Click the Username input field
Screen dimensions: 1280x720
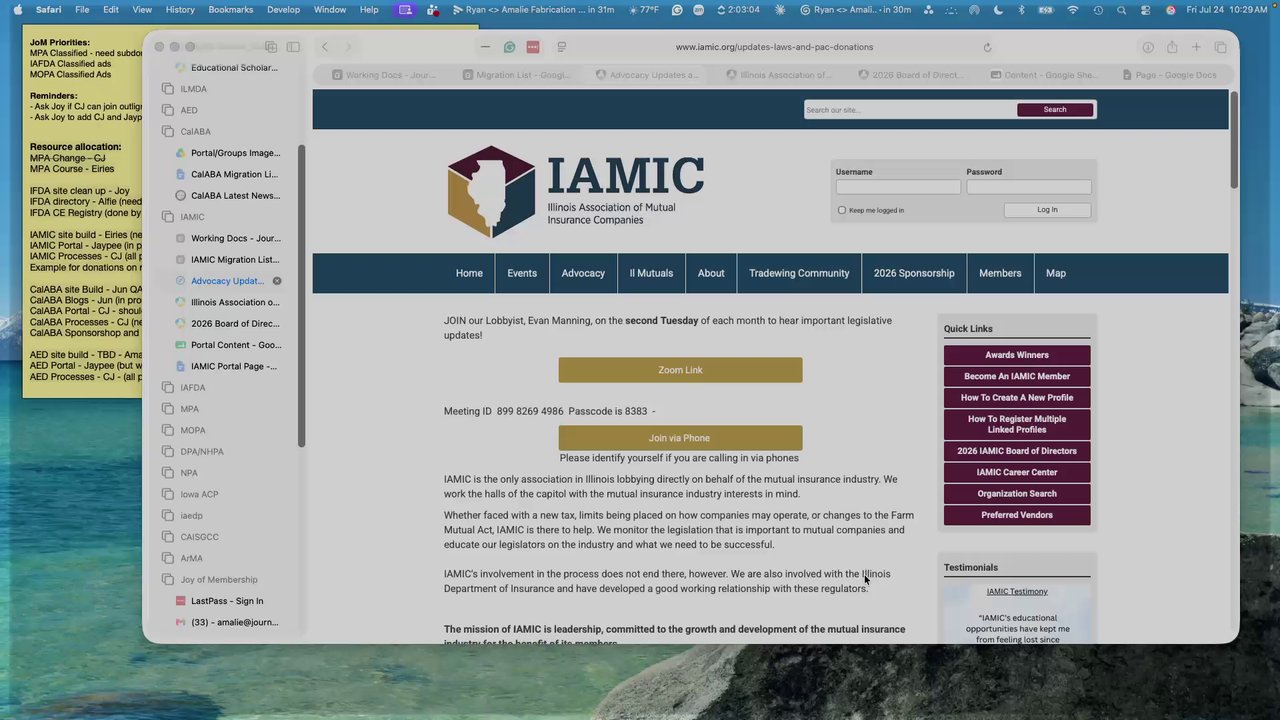pyautogui.click(x=898, y=187)
